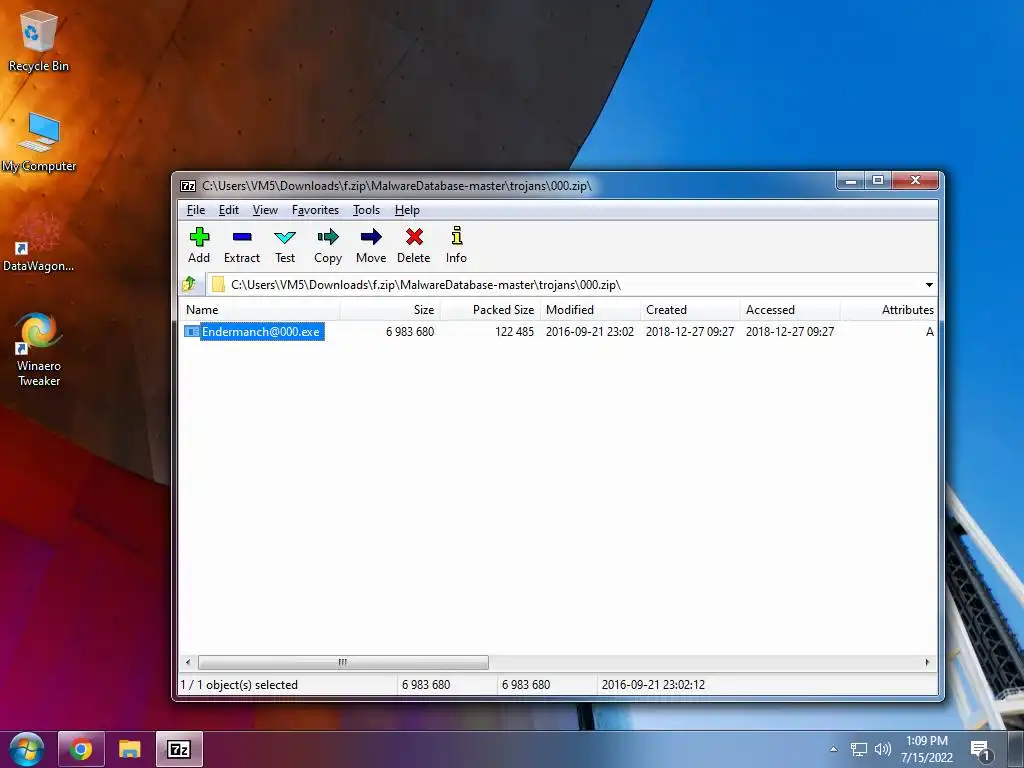This screenshot has width=1024, height=768.
Task: Sort by the Size column header
Action: pos(391,310)
